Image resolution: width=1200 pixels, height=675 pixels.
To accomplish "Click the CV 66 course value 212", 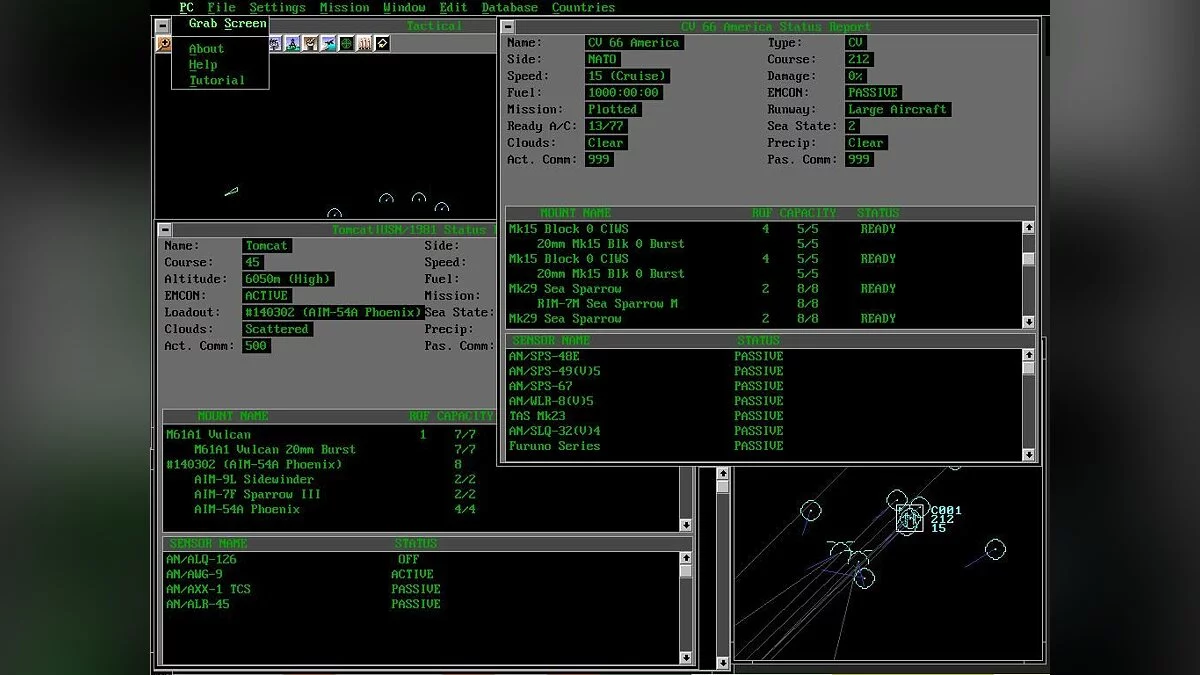I will point(859,59).
